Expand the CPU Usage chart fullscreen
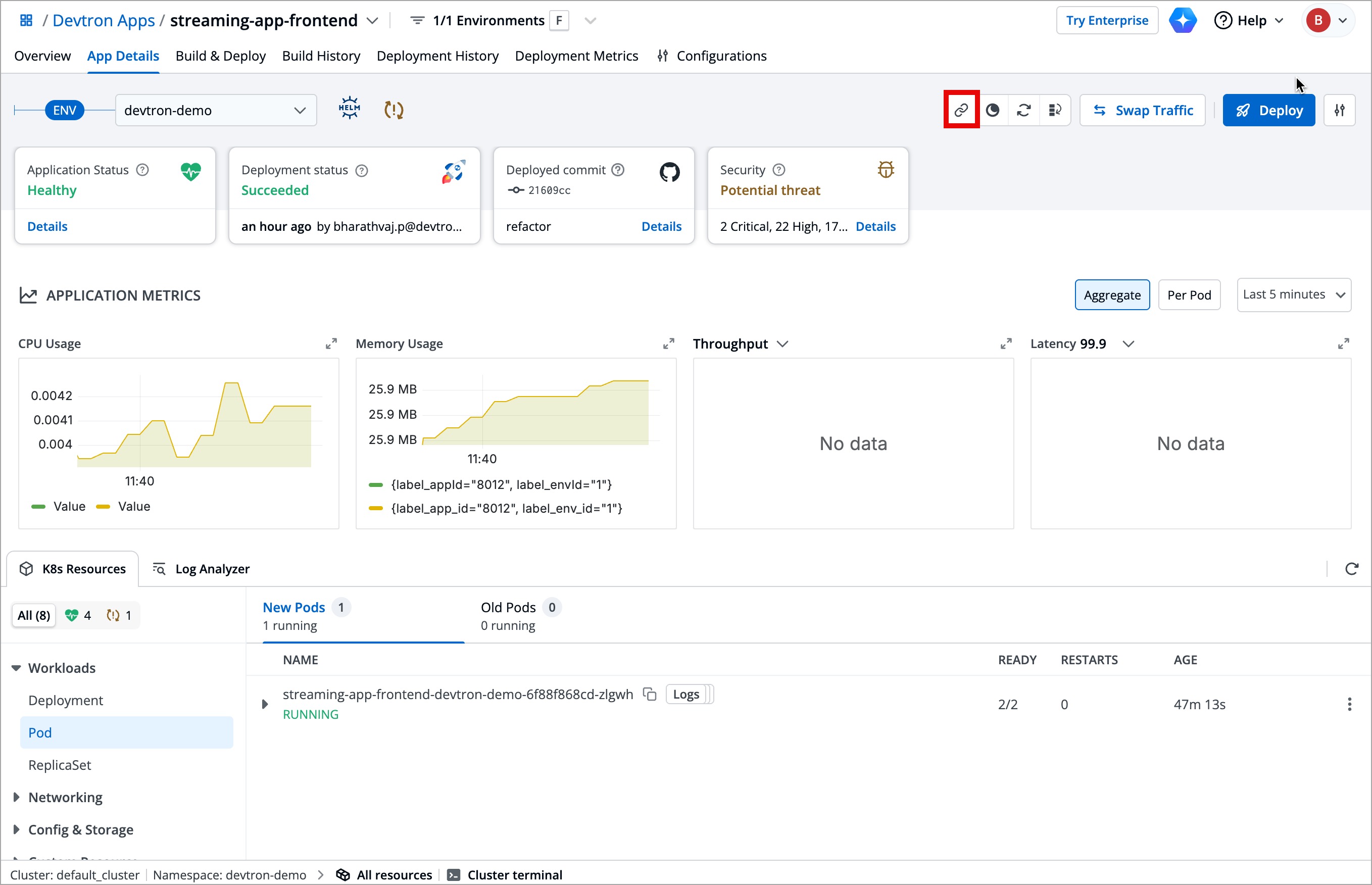Image resolution: width=1372 pixels, height=885 pixels. (x=331, y=343)
